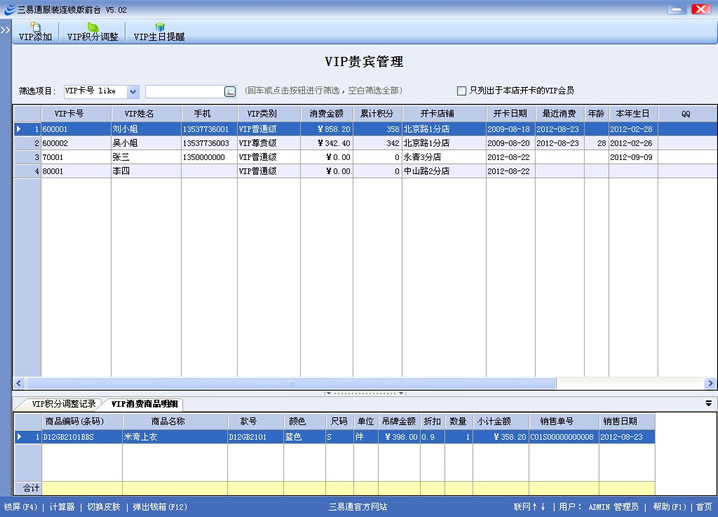
Task: Select the D12GB2101BBS product row
Action: 334,437
